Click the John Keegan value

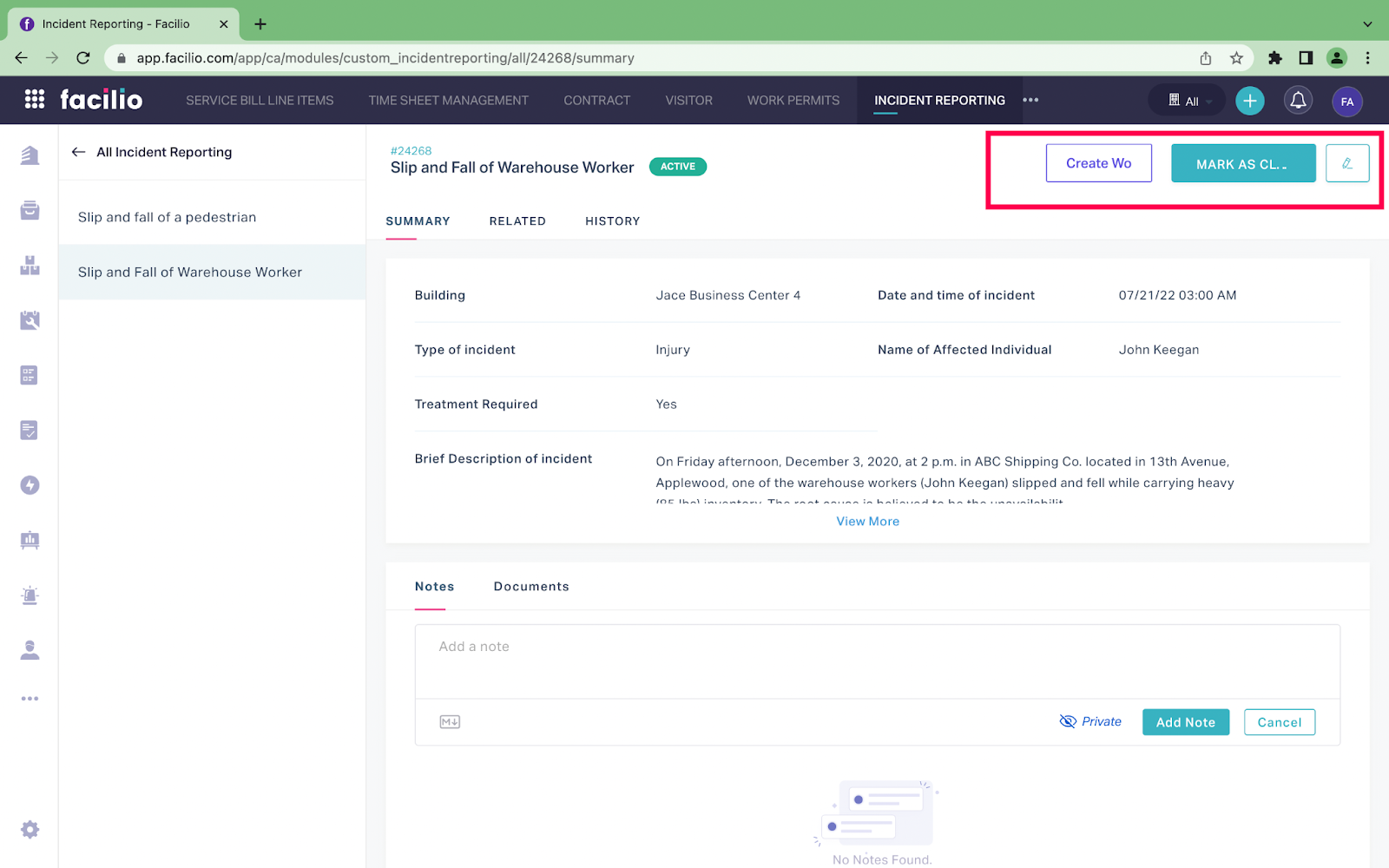click(1158, 350)
